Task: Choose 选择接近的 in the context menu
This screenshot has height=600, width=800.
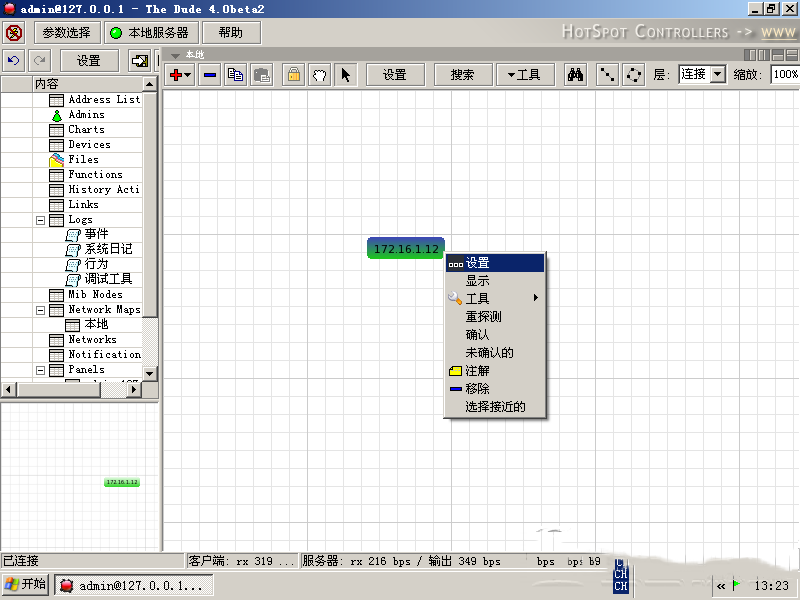Action: pos(495,407)
